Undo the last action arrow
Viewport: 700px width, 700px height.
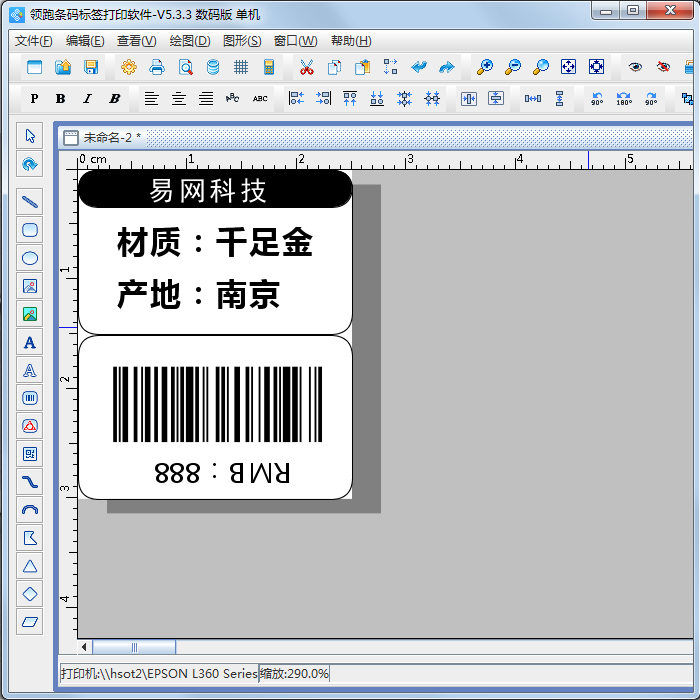tap(419, 67)
